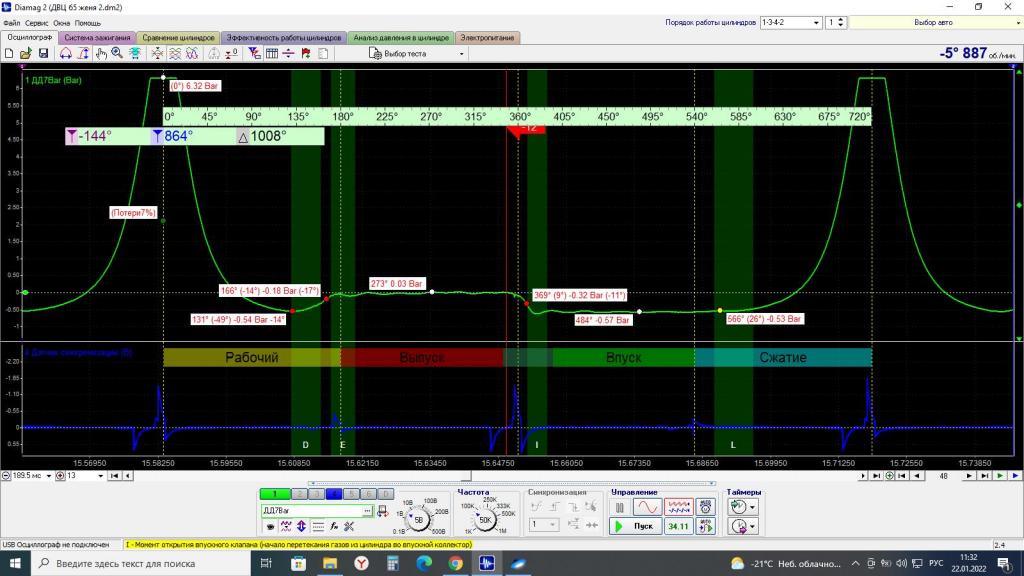Click the function fx icon
The width and height of the screenshot is (1024, 576).
pos(334,526)
